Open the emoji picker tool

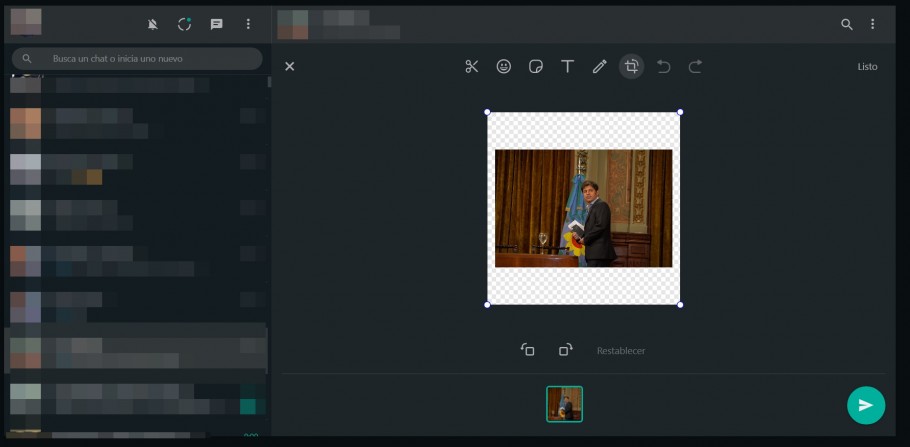pyautogui.click(x=504, y=67)
